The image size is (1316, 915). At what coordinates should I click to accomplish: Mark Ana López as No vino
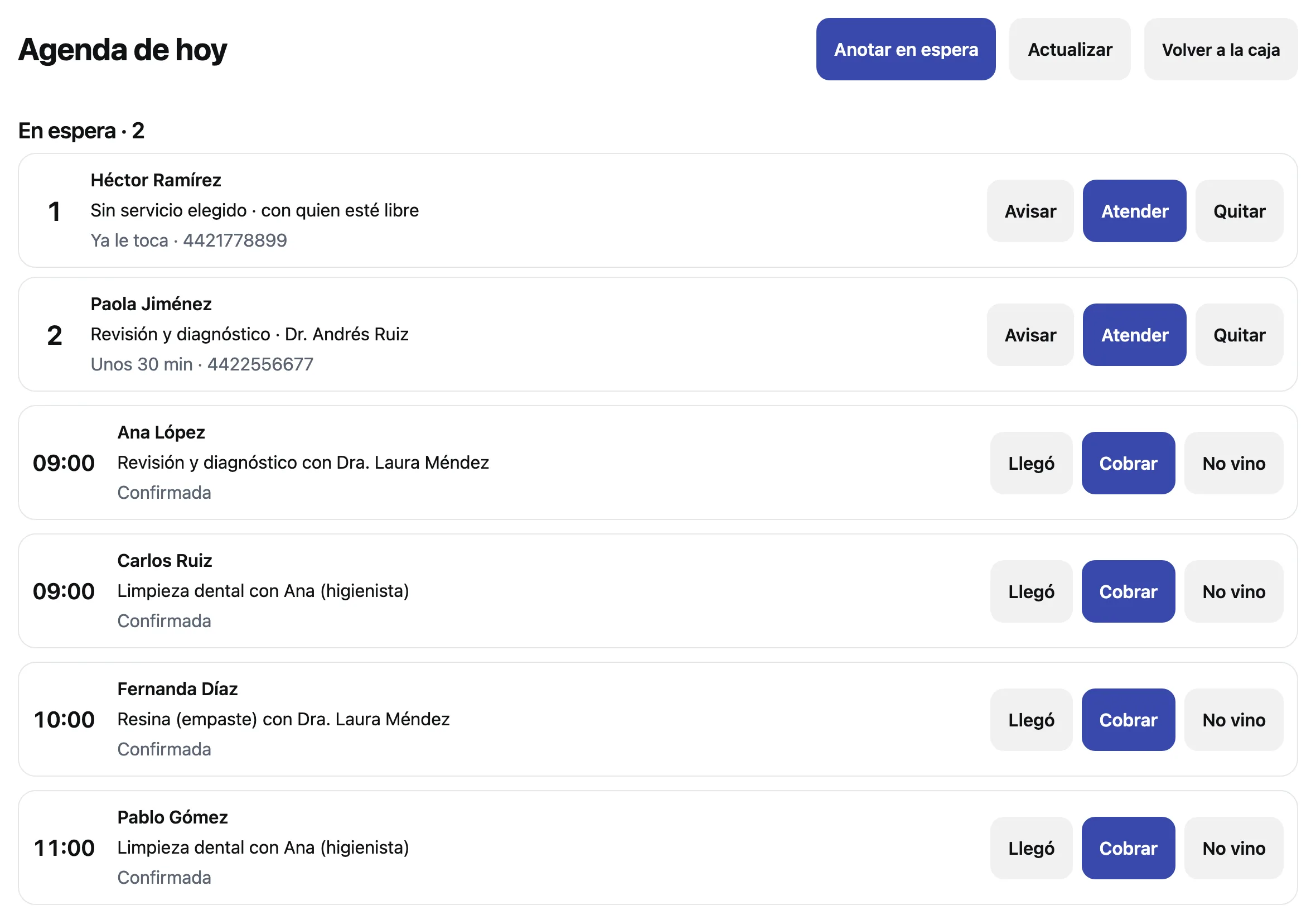point(1233,463)
